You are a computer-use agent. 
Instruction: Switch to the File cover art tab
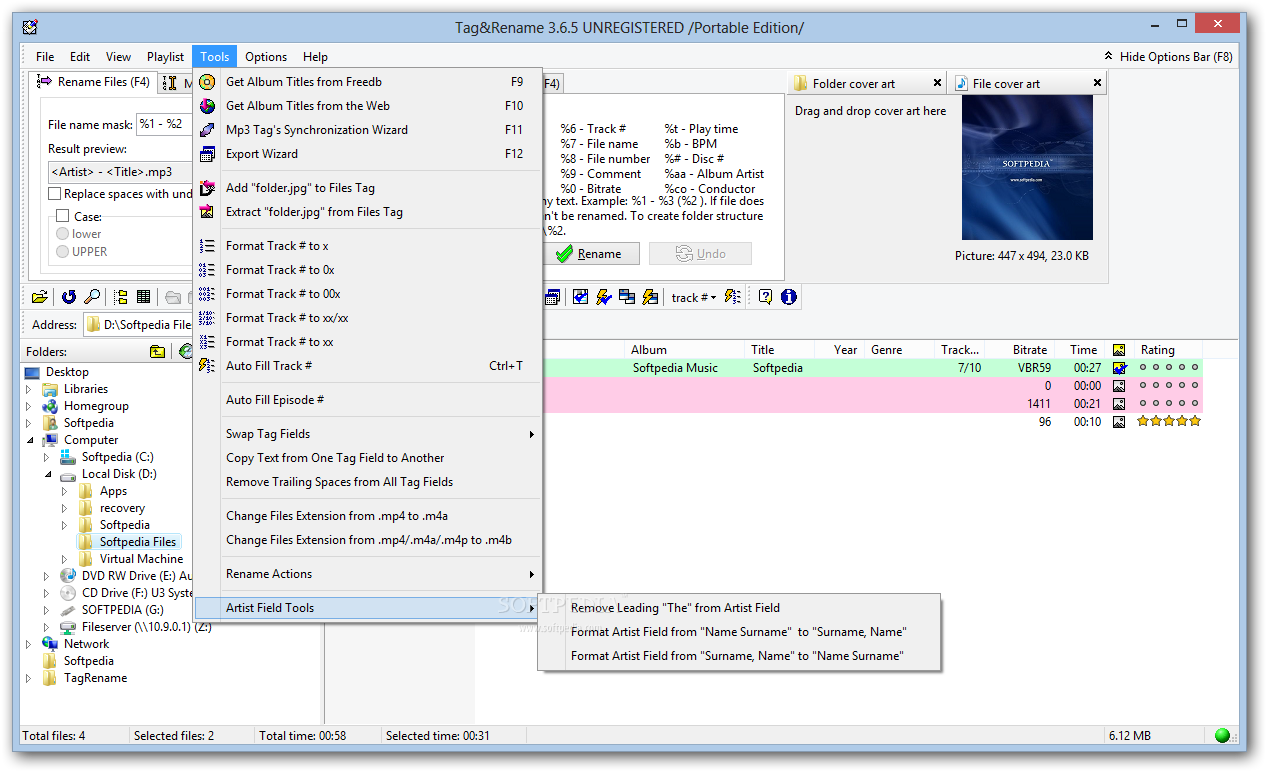1006,84
